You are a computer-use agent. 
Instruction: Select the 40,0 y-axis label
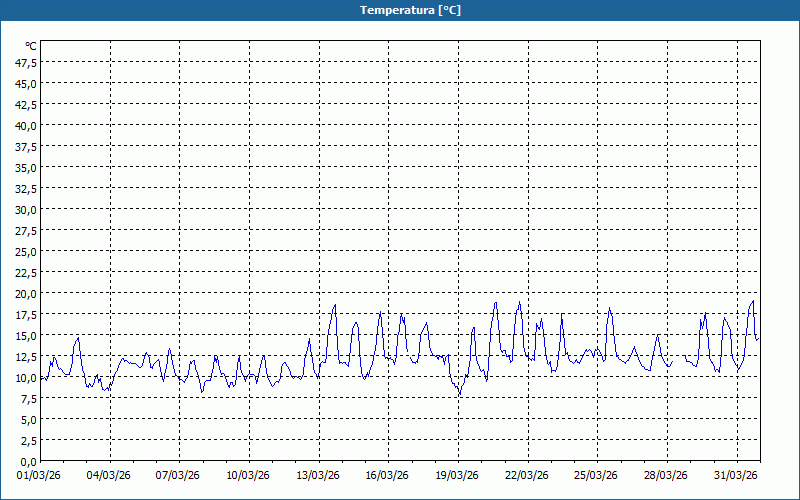[27, 126]
